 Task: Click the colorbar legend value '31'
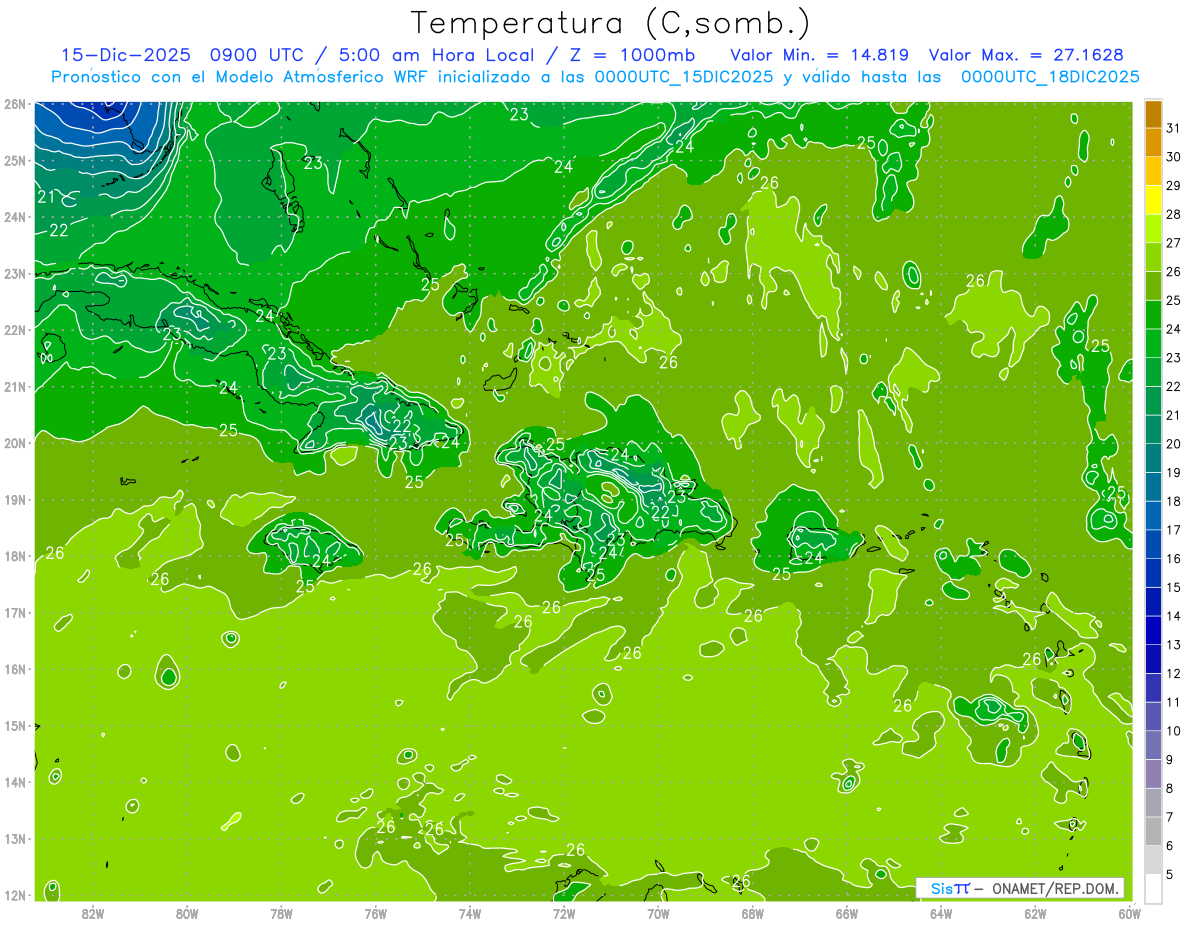tap(1173, 128)
